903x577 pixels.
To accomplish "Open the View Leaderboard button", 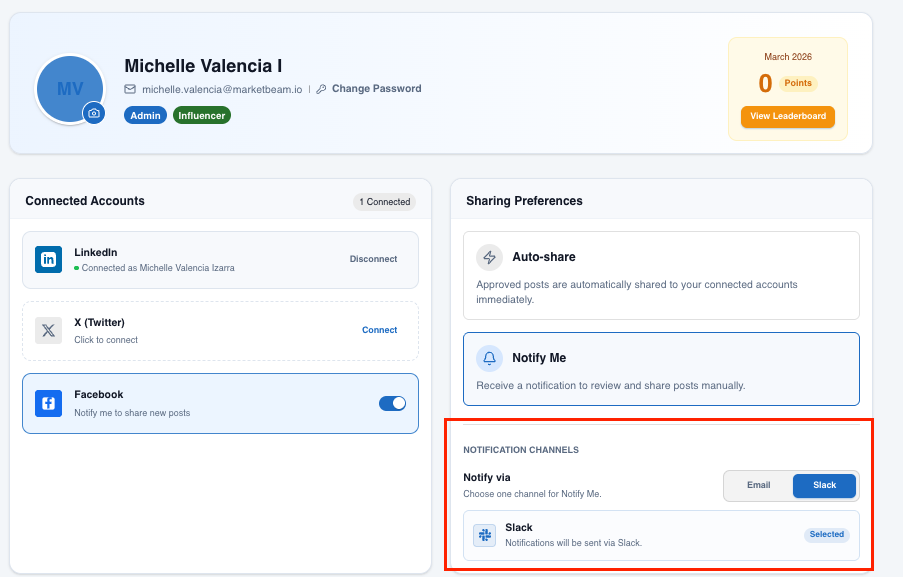I will click(788, 116).
